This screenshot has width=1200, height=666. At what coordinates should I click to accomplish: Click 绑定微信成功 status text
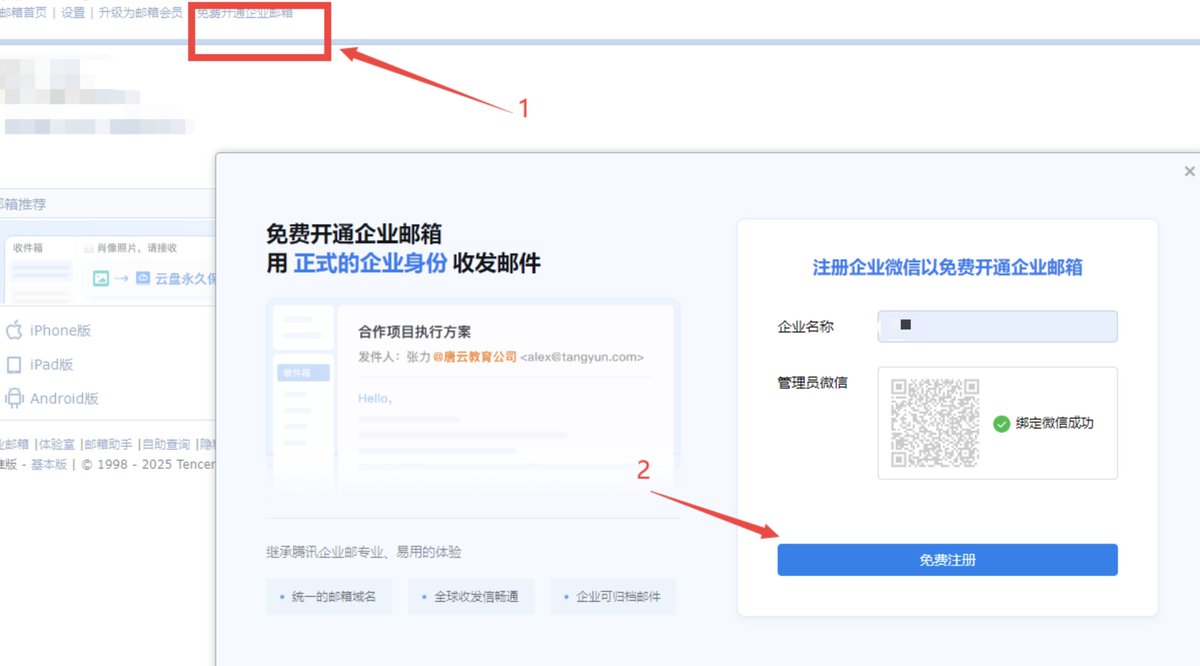click(1055, 423)
